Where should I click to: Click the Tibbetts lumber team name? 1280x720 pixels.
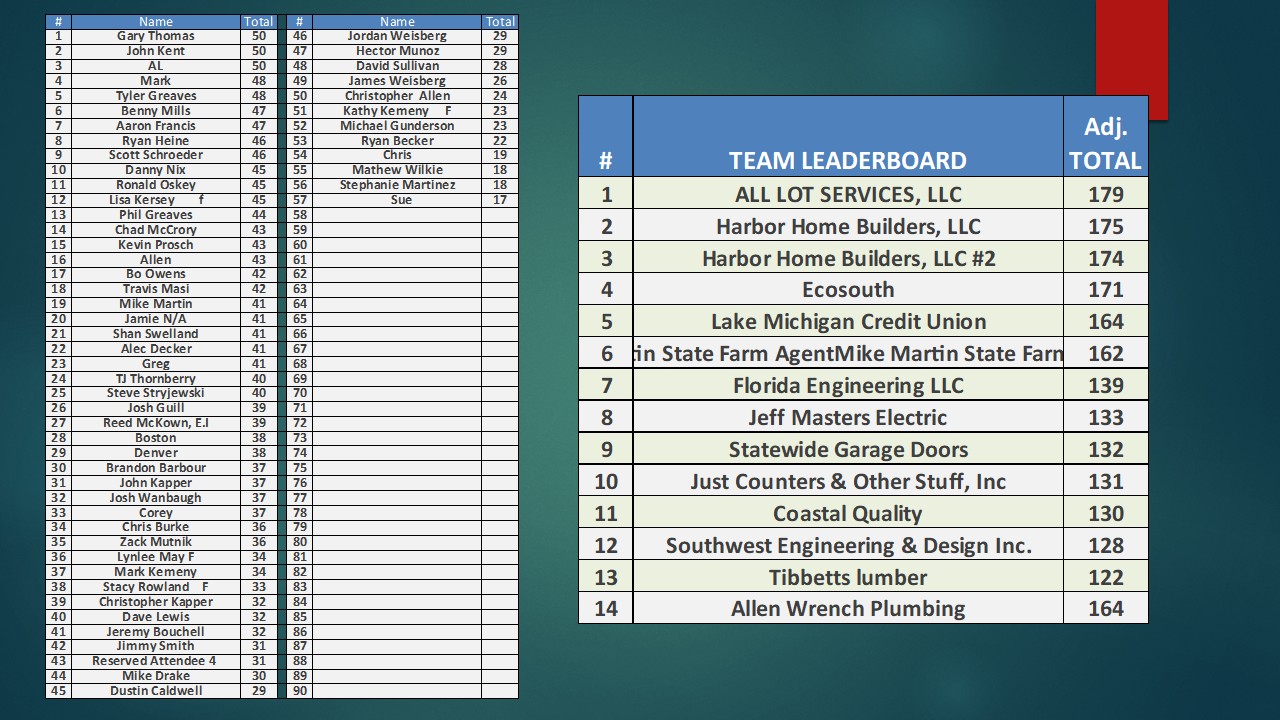[847, 578]
